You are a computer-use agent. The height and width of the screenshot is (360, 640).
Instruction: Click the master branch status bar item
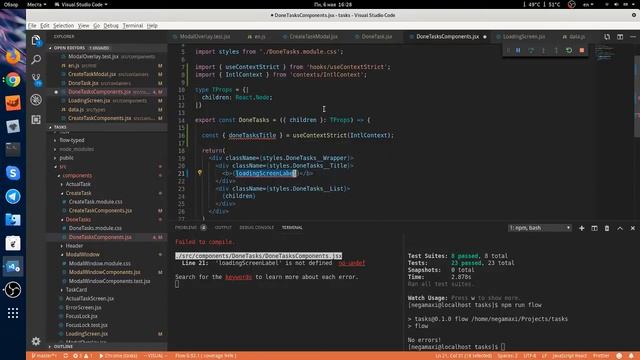[x=44, y=356]
